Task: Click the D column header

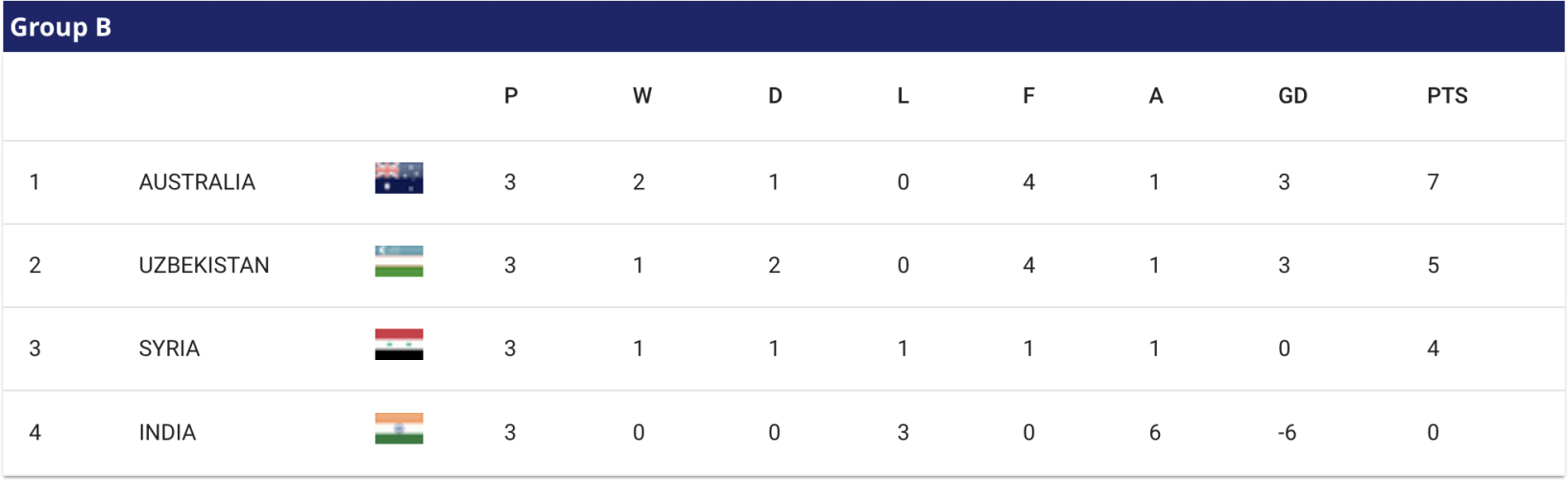Action: point(775,96)
